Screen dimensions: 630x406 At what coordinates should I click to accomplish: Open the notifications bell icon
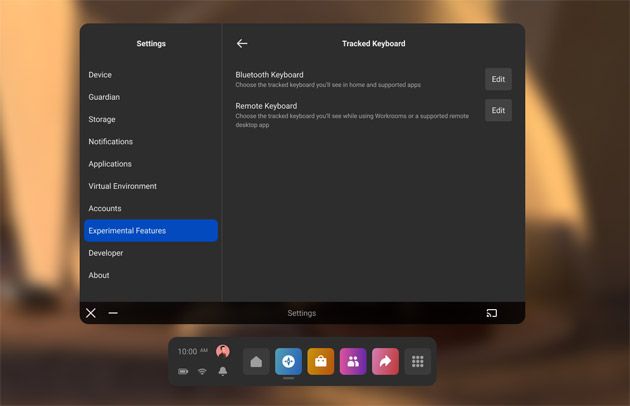click(223, 371)
